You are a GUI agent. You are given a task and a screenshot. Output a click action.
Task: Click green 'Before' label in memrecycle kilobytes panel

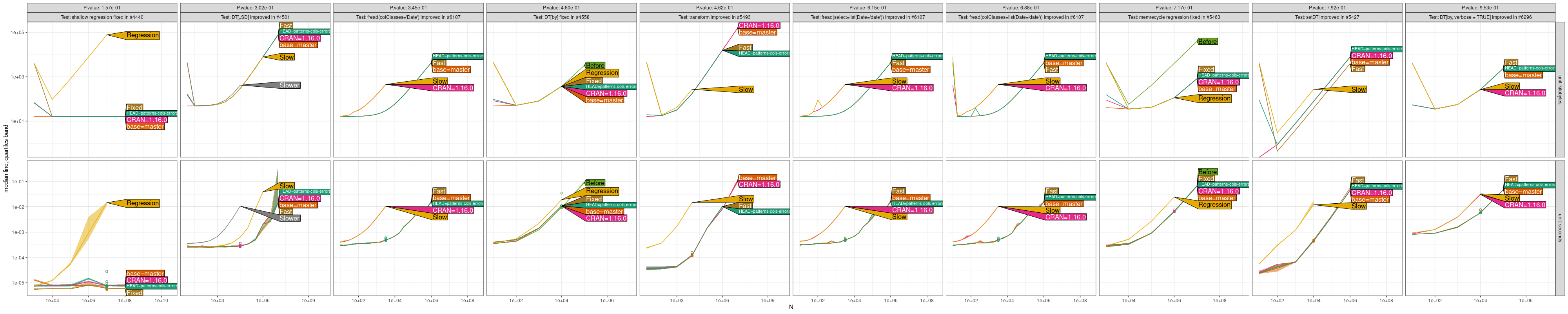1208,42
